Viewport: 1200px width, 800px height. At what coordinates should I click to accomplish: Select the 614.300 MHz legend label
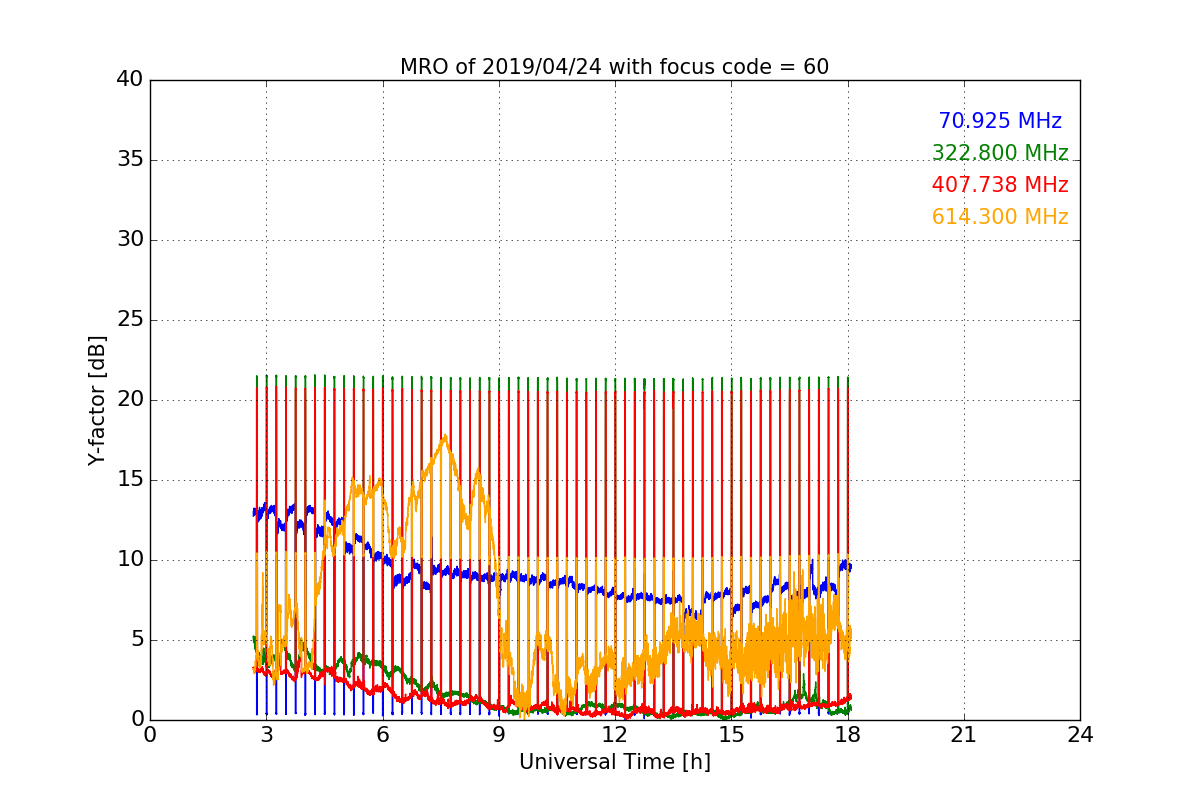[1000, 217]
